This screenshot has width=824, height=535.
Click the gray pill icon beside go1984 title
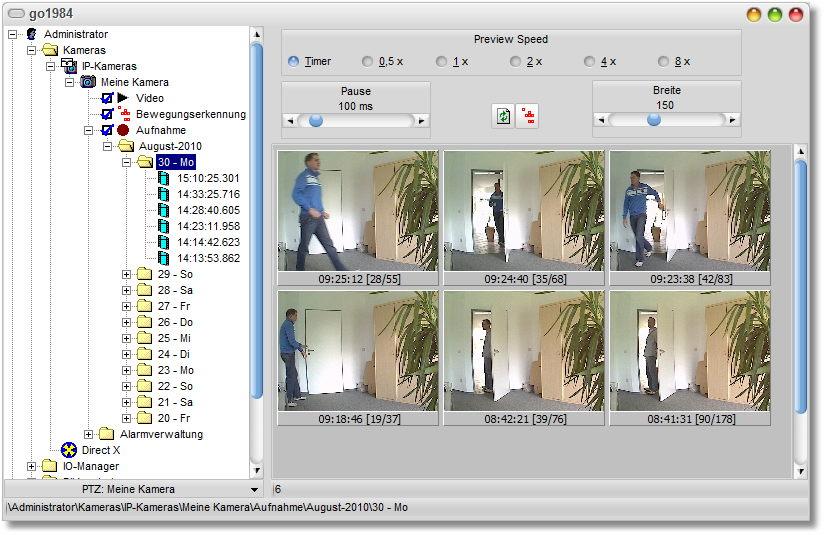(x=17, y=14)
